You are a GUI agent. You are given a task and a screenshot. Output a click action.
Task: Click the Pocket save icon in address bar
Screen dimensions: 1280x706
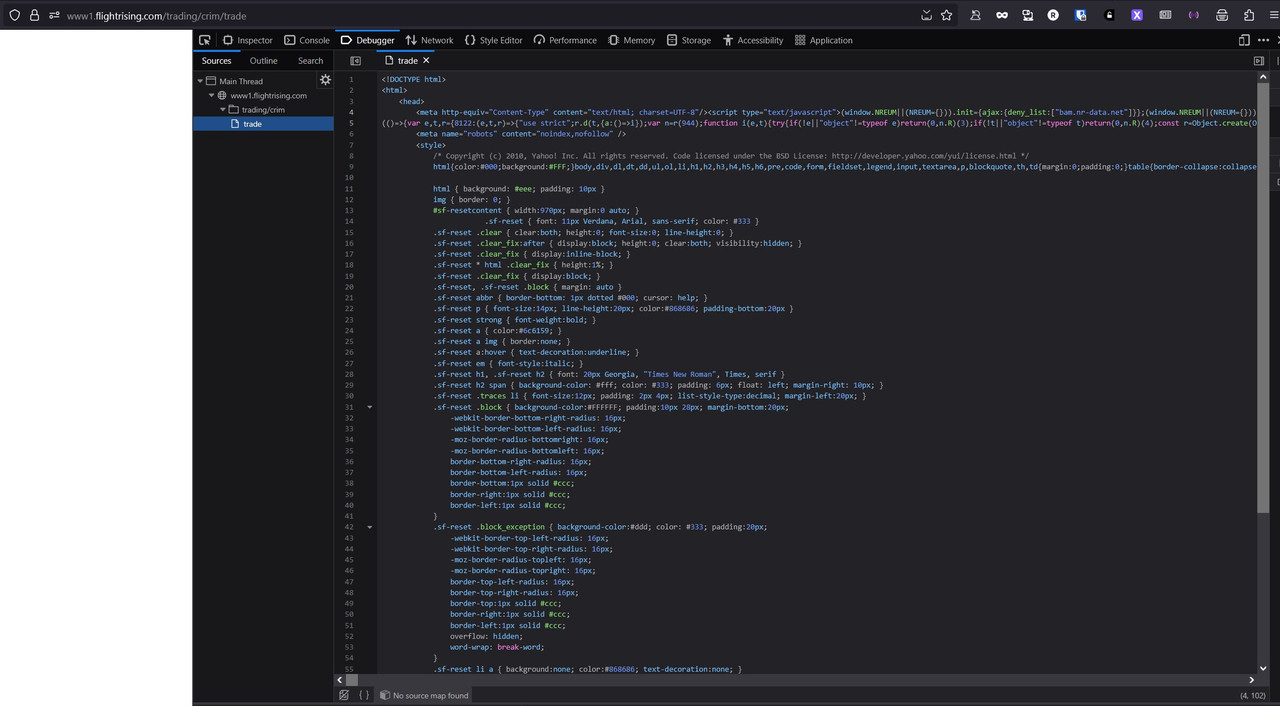926,16
